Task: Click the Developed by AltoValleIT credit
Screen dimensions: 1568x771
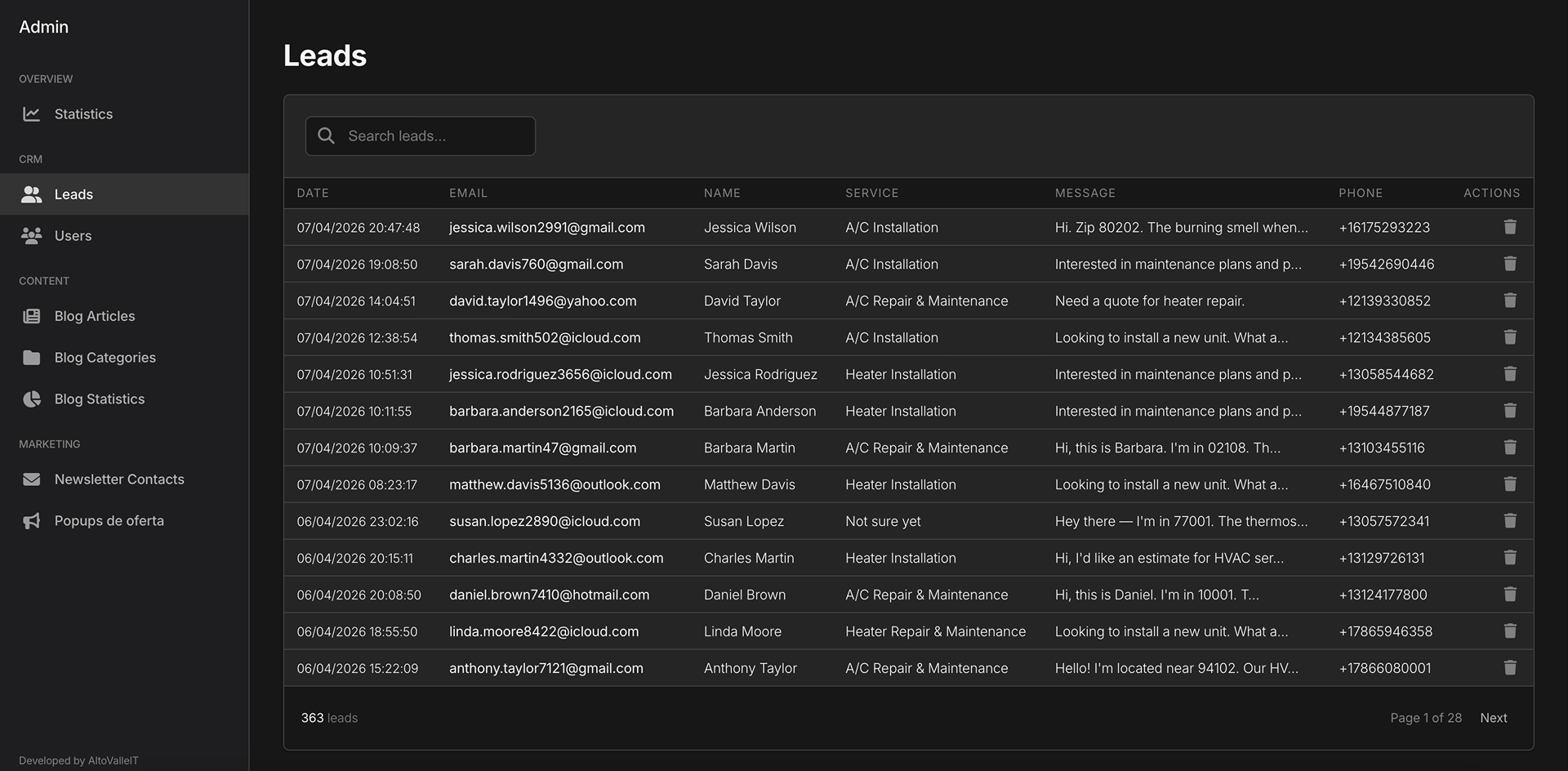Action: tap(78, 760)
